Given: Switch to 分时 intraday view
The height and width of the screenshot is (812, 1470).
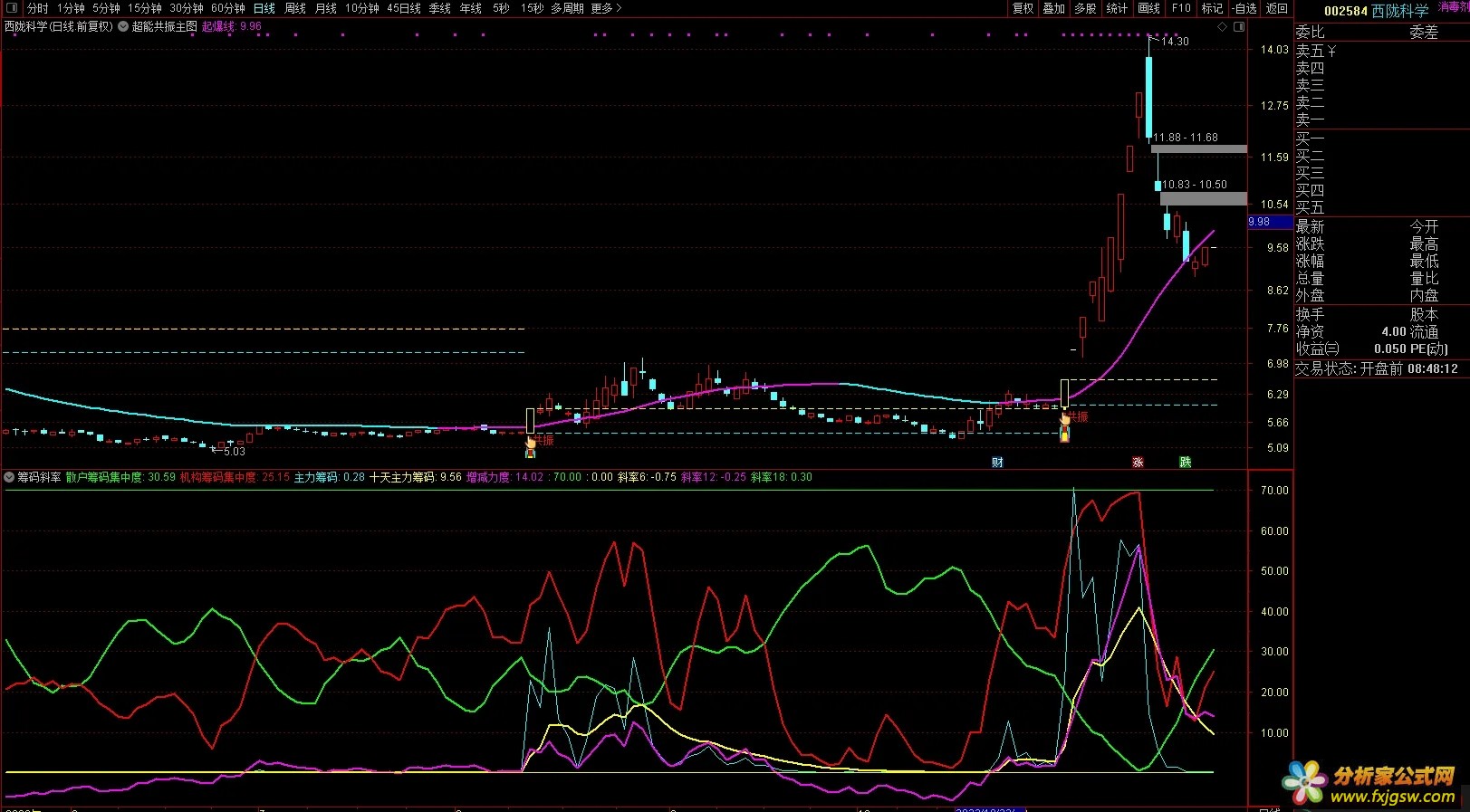Looking at the screenshot, I should coord(38,8).
